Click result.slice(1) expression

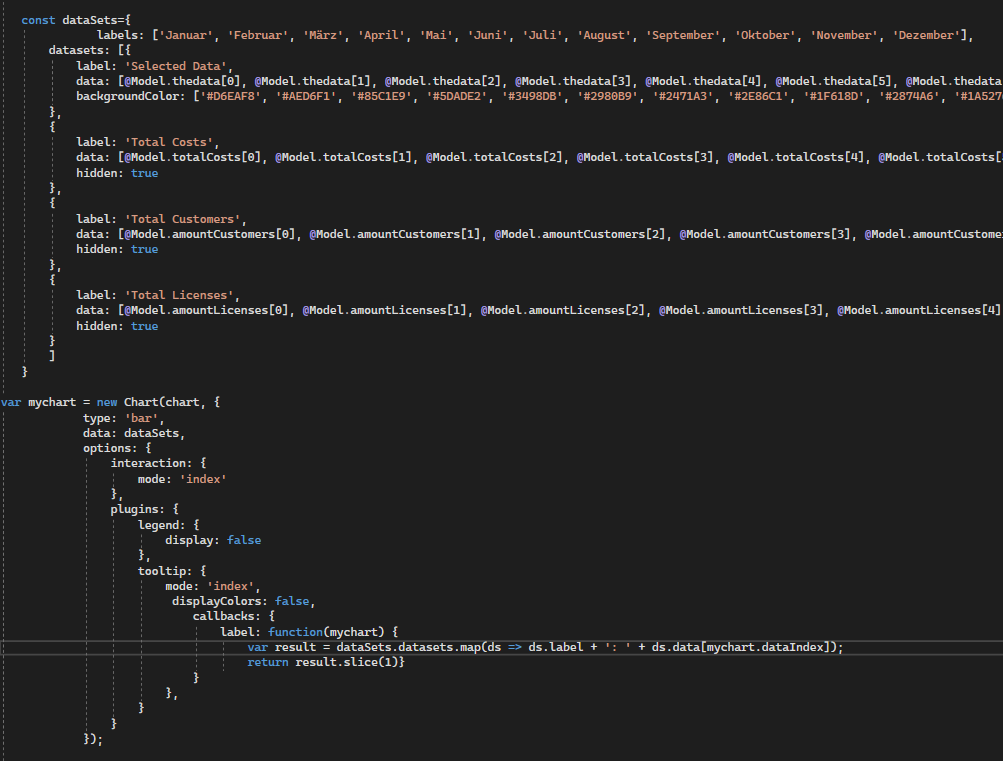tap(347, 662)
